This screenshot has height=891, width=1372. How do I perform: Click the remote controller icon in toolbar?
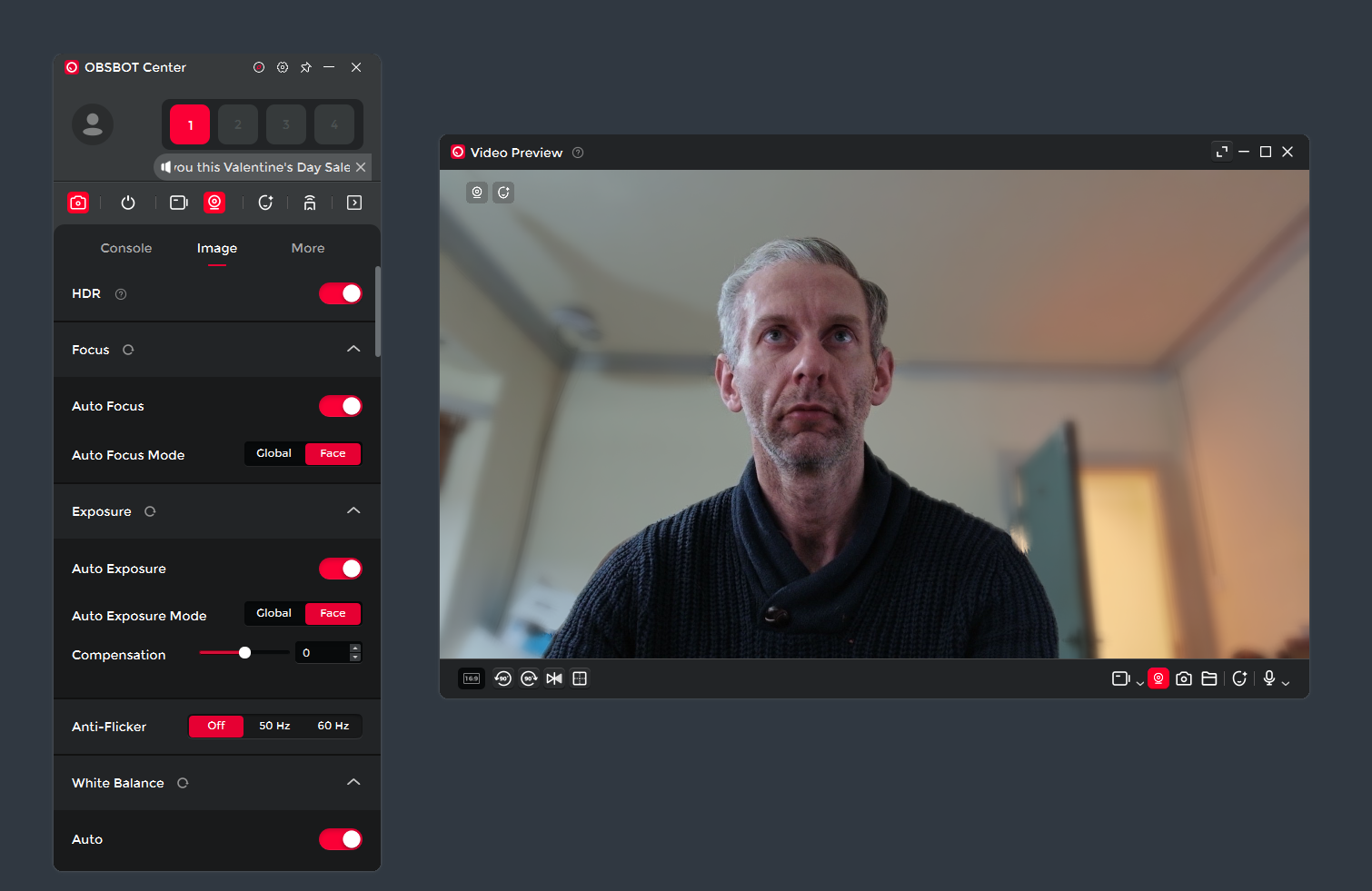[x=310, y=203]
